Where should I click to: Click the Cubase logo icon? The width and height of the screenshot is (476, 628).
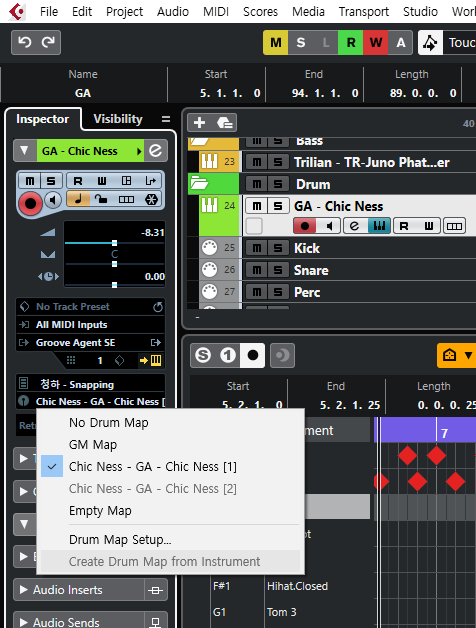[x=18, y=12]
